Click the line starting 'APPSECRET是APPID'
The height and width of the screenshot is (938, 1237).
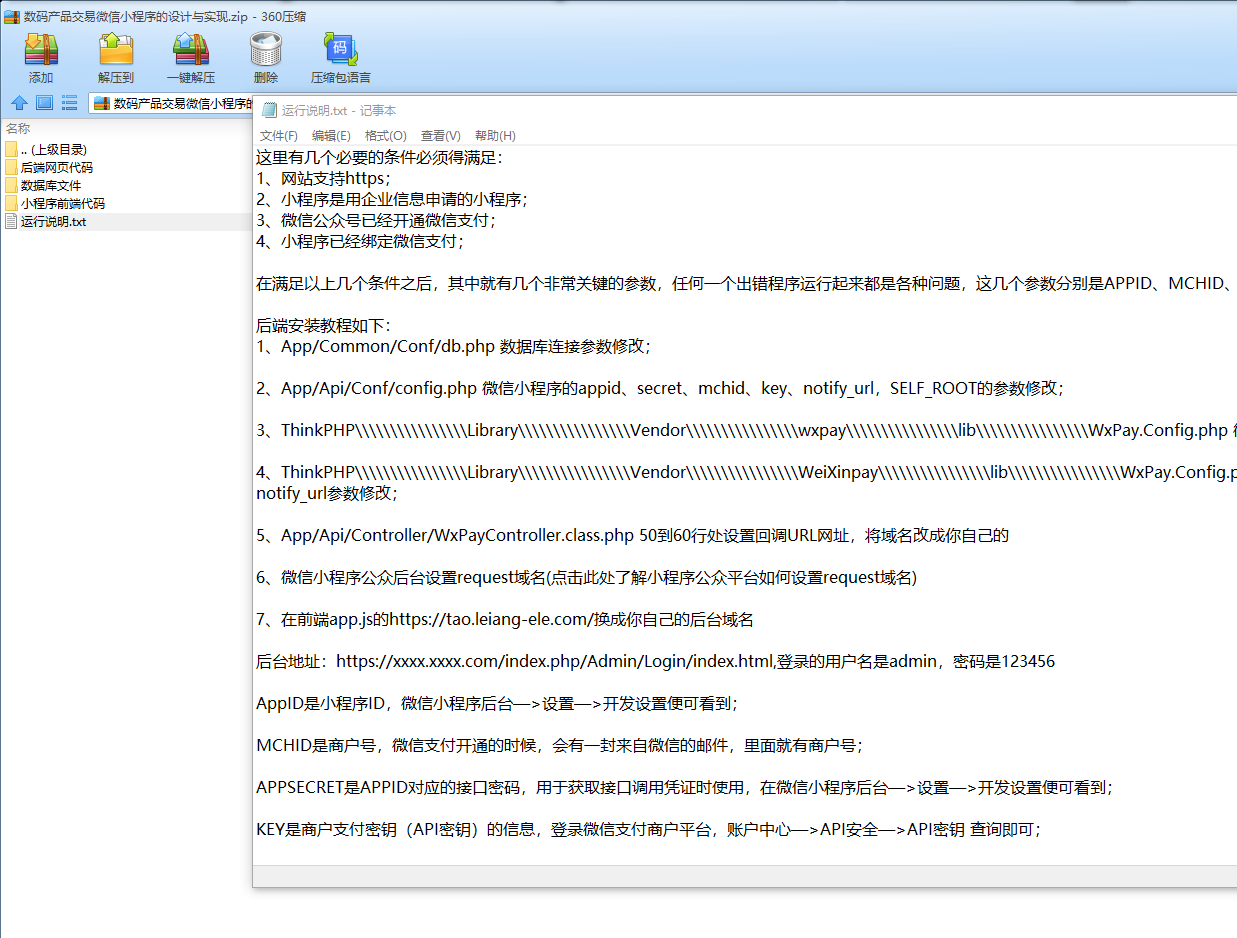click(x=685, y=787)
